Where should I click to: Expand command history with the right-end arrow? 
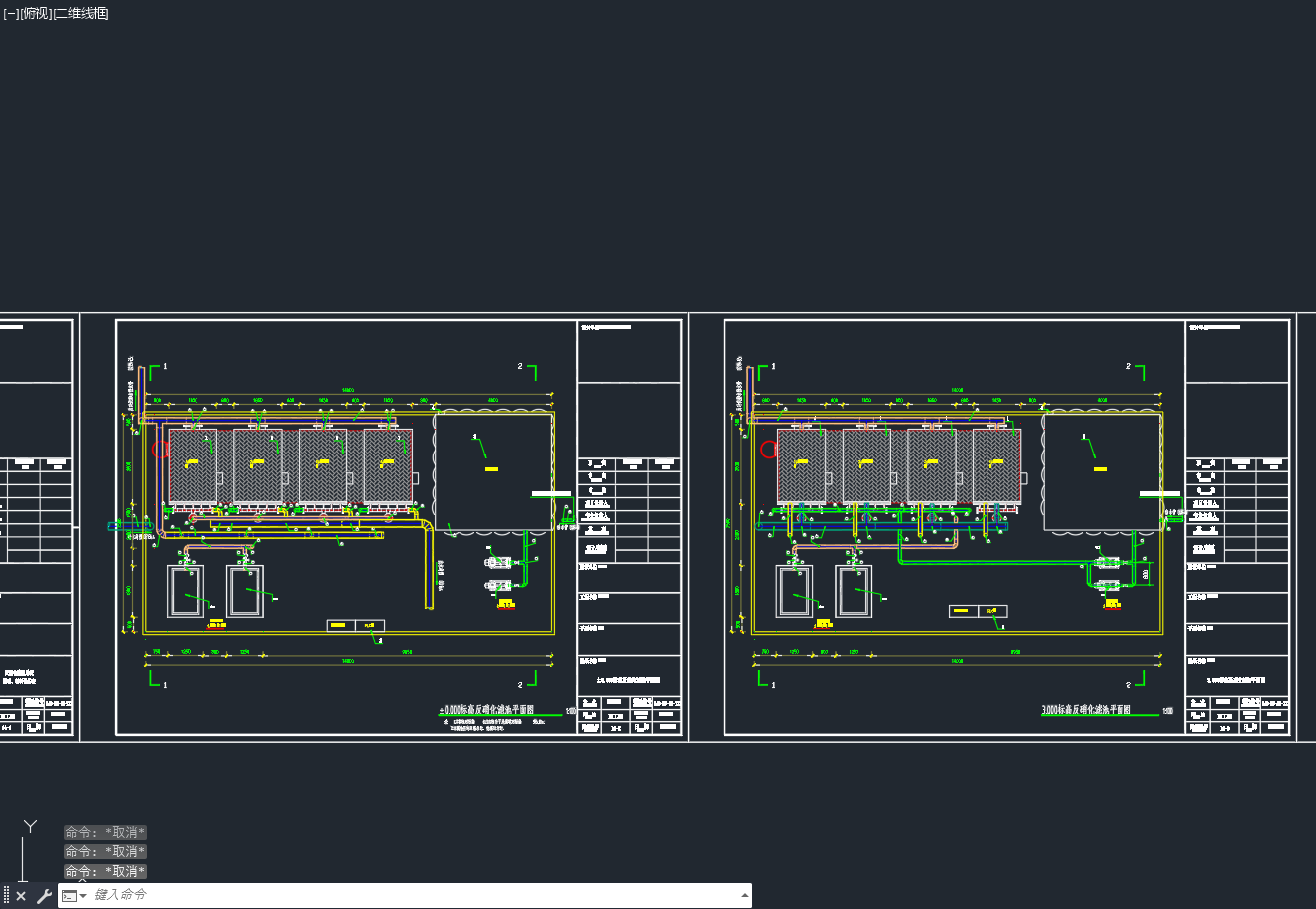[x=745, y=895]
